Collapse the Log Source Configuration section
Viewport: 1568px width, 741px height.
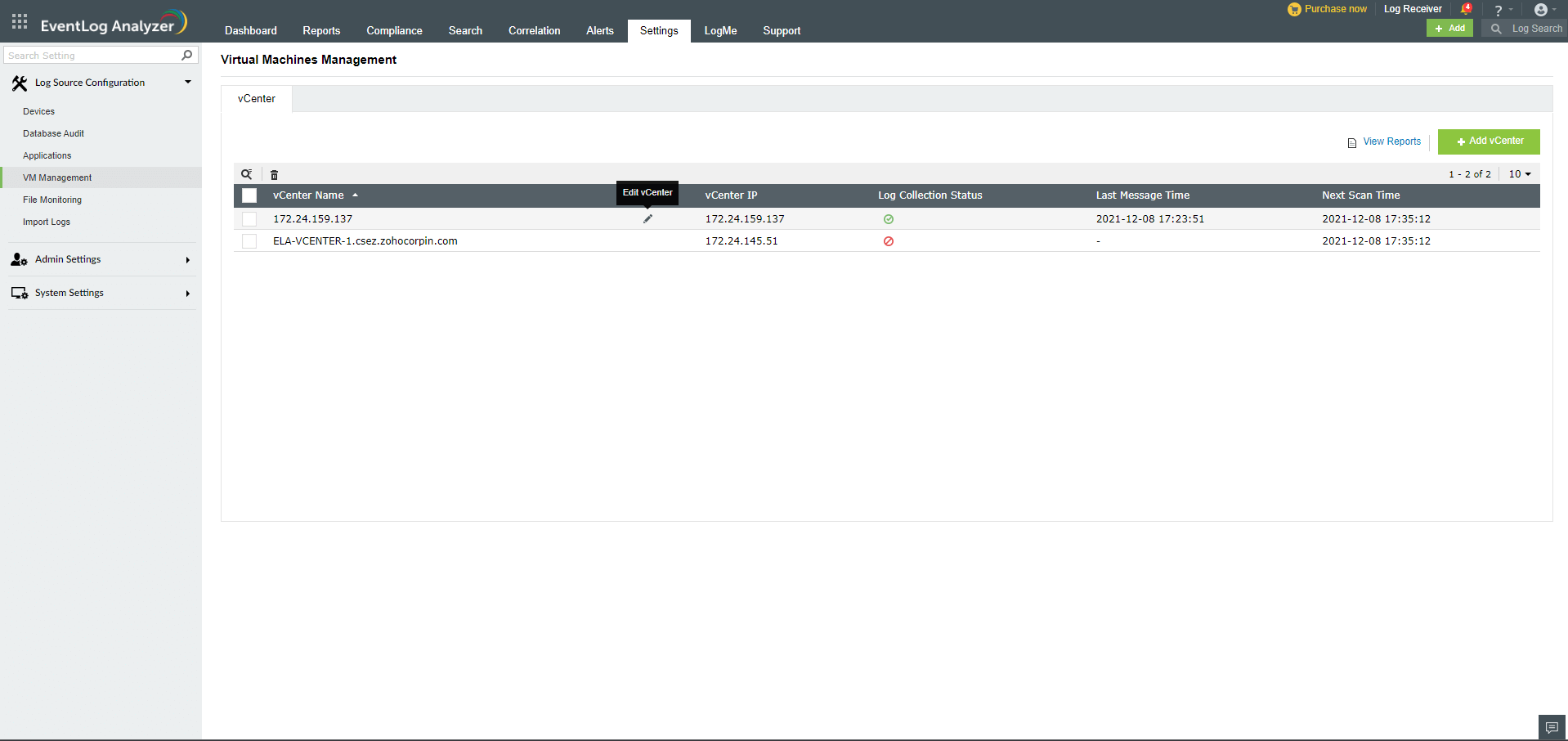pos(187,82)
